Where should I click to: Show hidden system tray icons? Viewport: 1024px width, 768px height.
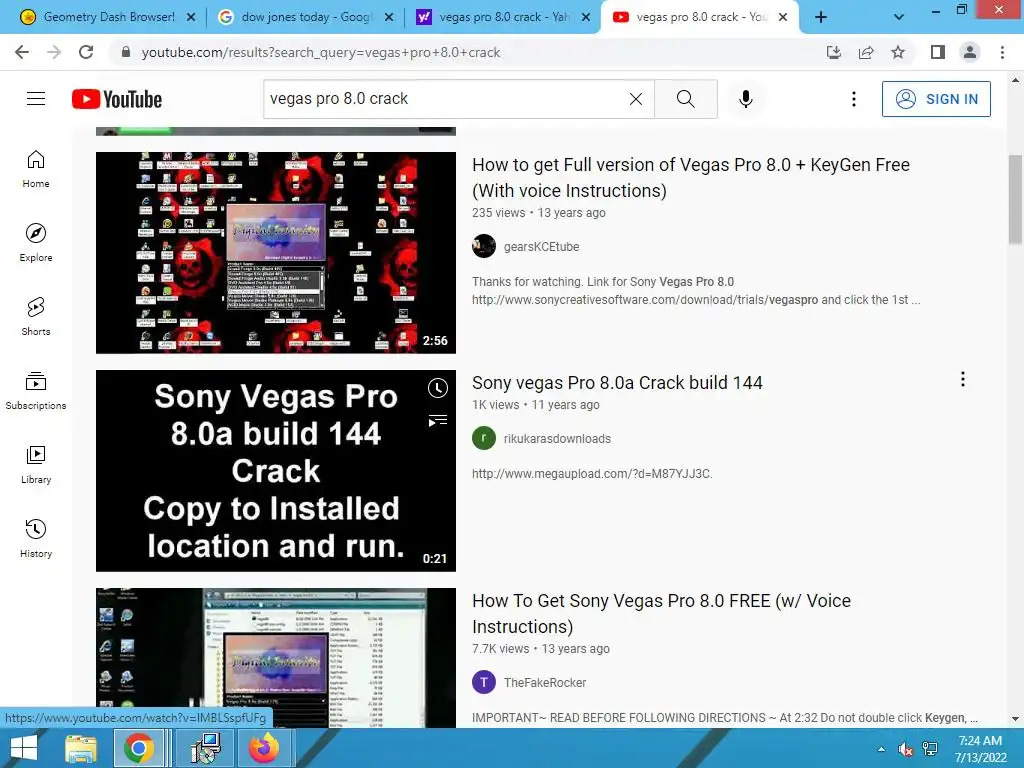881,749
